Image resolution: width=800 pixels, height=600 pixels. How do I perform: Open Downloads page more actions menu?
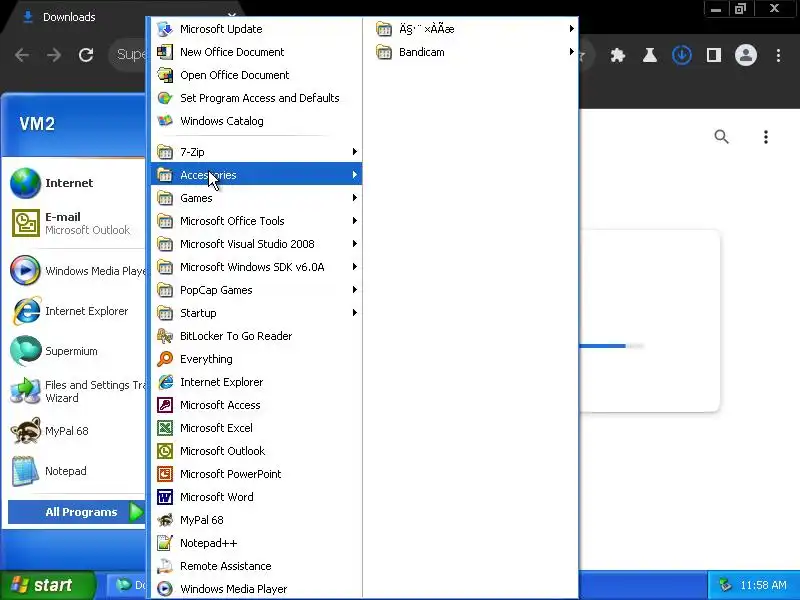point(766,137)
